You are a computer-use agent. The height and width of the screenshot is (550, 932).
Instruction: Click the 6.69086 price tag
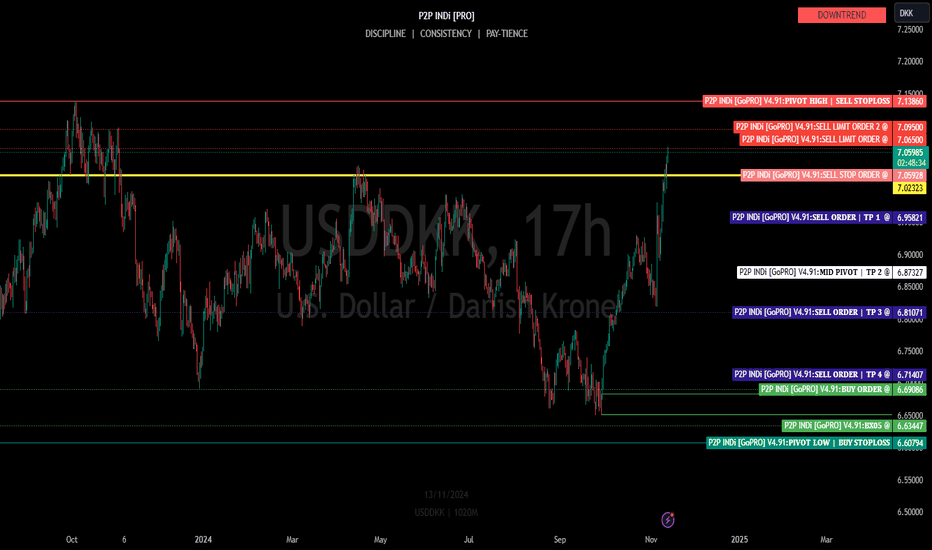(910, 389)
